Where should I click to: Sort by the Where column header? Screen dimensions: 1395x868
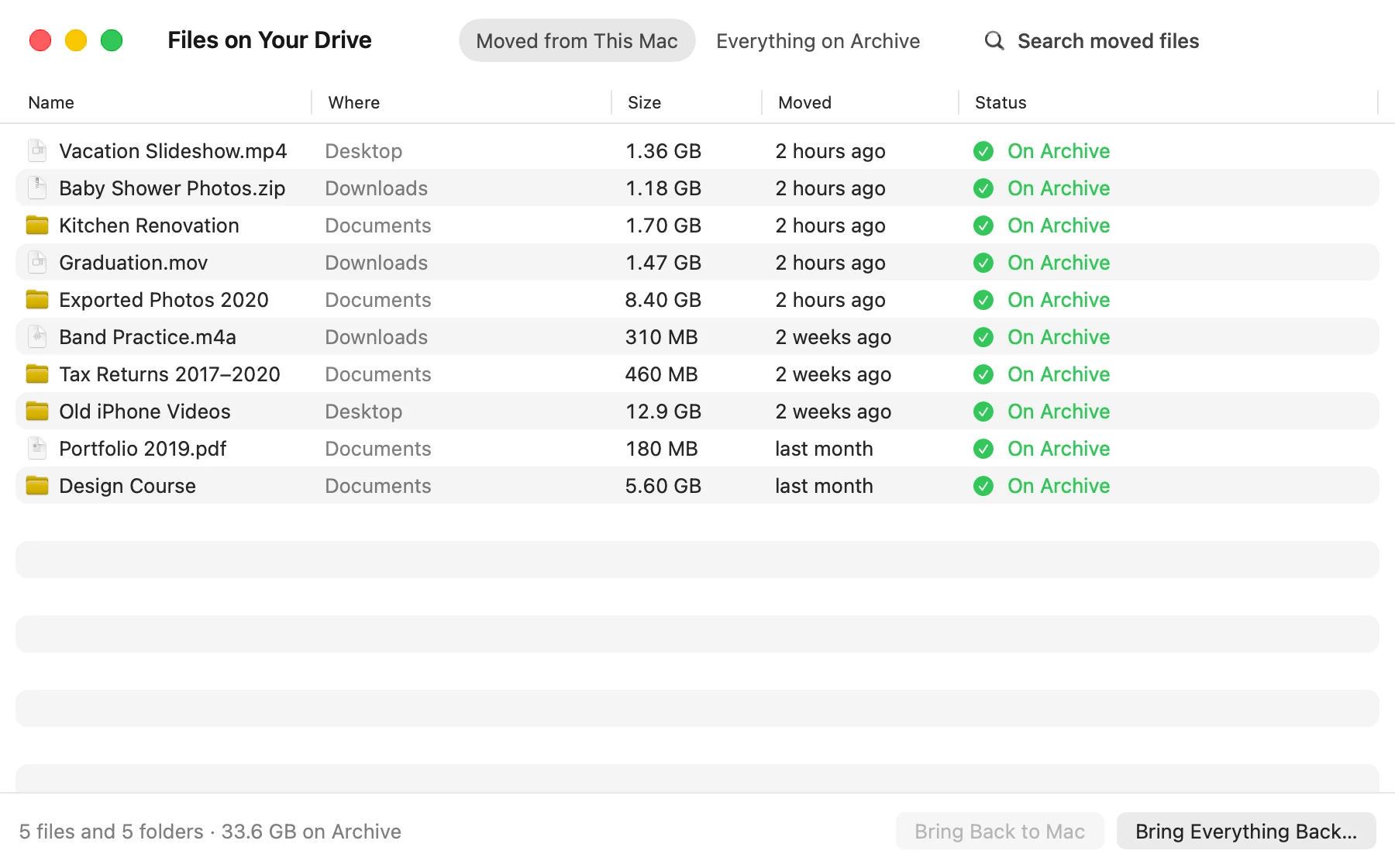[354, 102]
